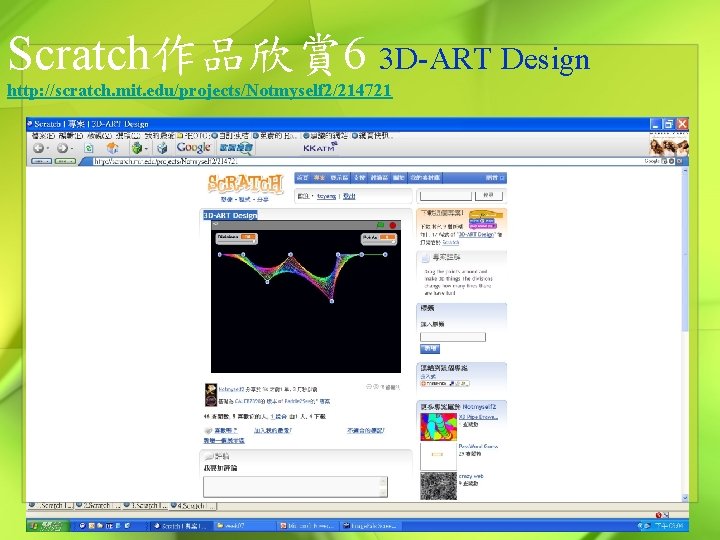Adjust the Points slider at stage top right
720x540 pixels.
click(379, 242)
